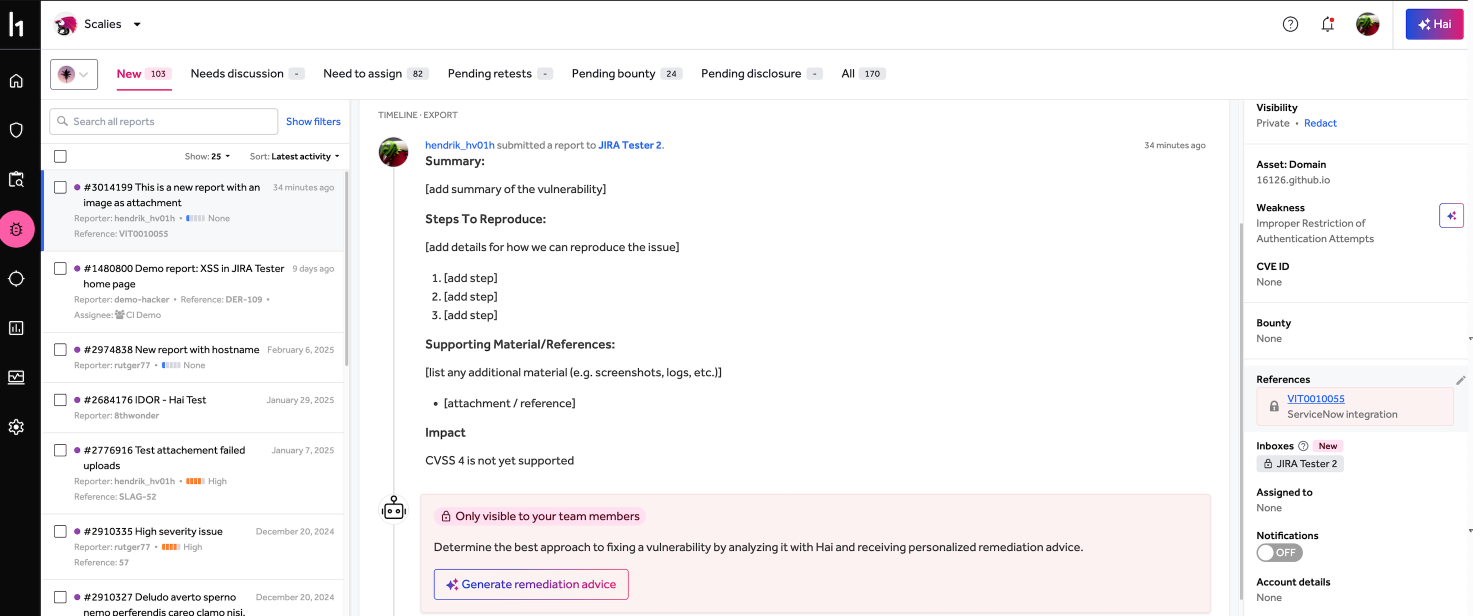1473x616 pixels.
Task: Open the shield icon in the left sidebar
Action: (16, 129)
